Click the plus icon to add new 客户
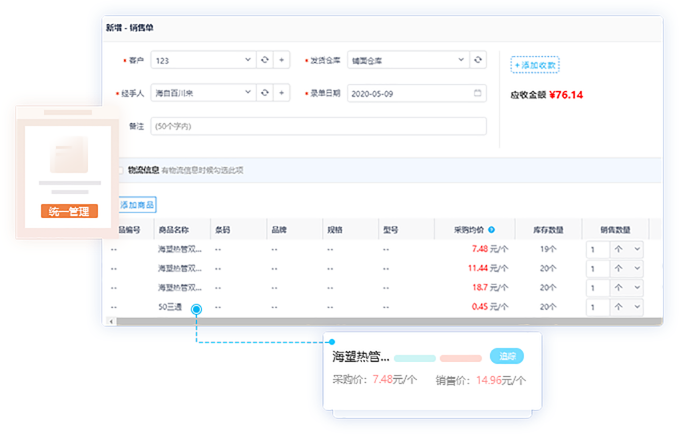The height and width of the screenshot is (434, 679). click(x=282, y=60)
